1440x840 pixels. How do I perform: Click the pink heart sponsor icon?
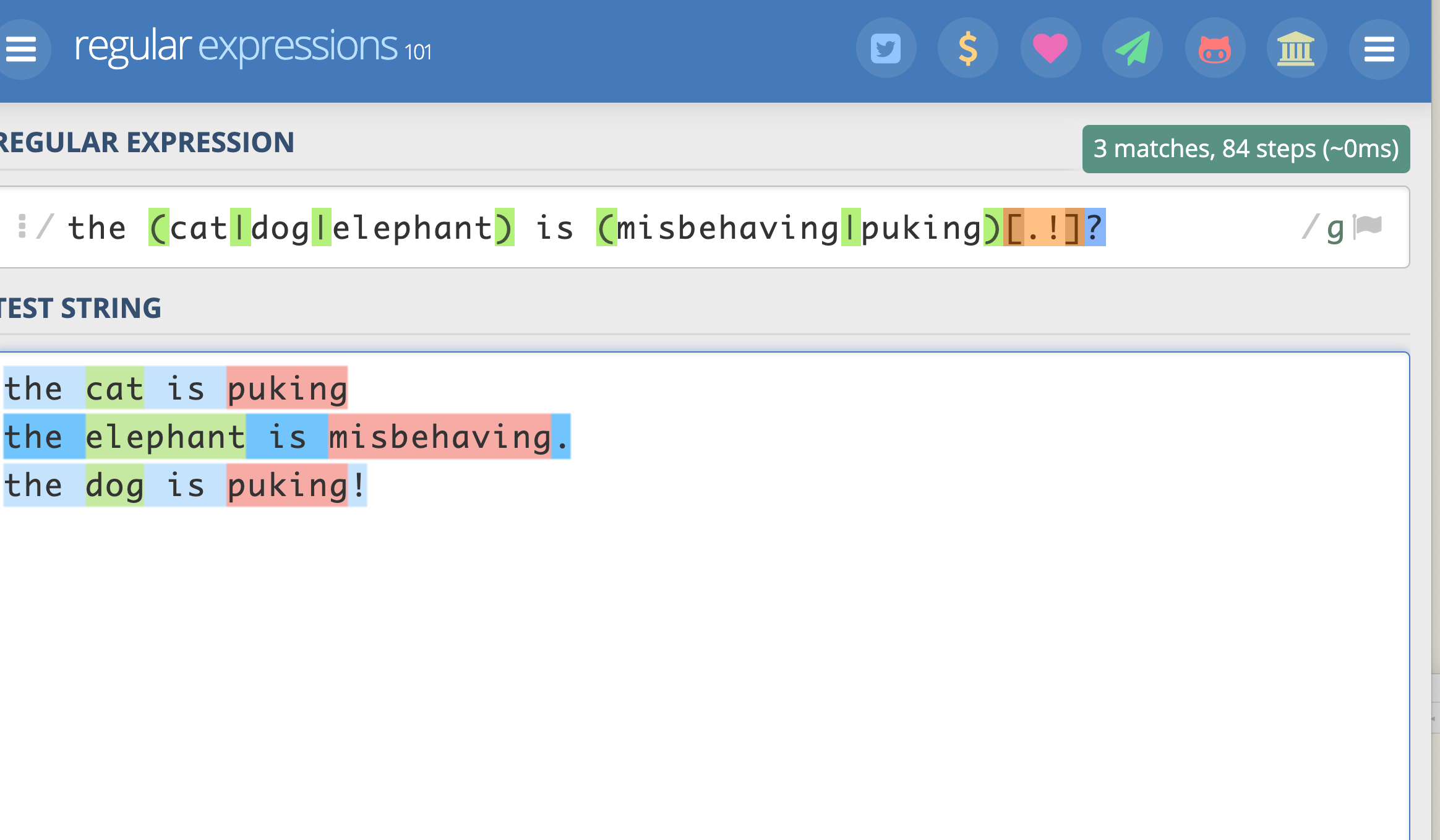1050,49
